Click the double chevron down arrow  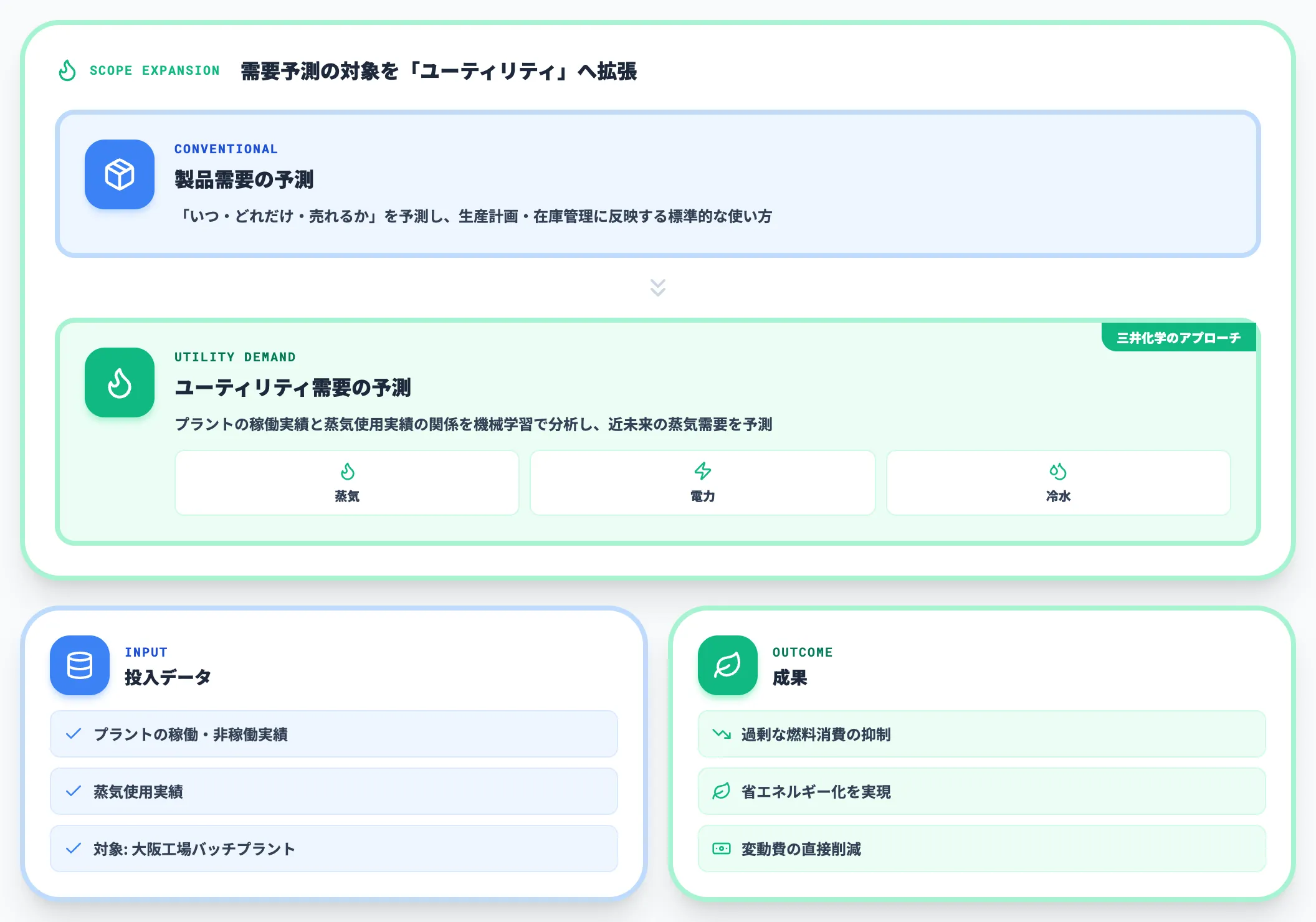click(x=658, y=287)
